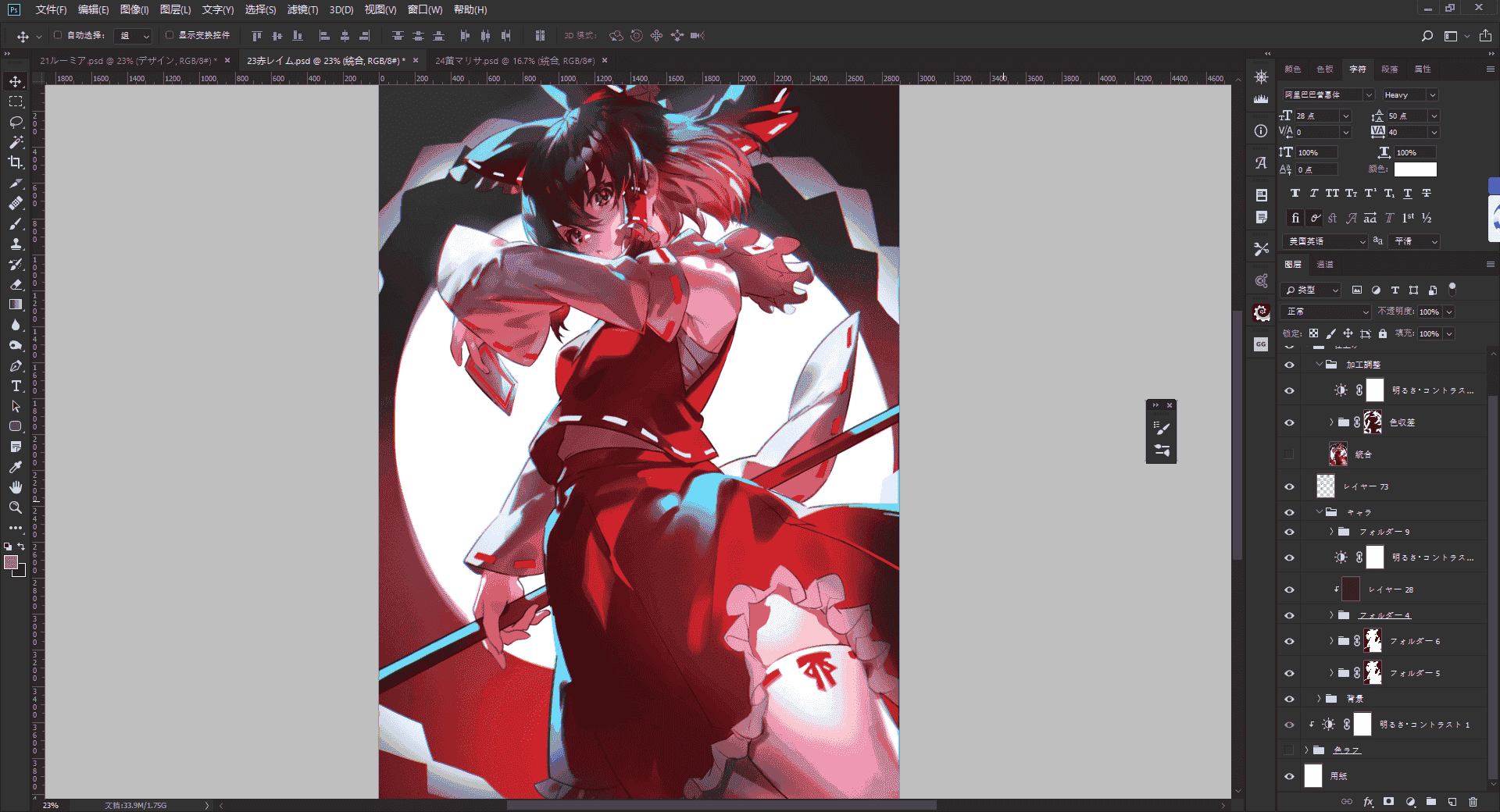1500x812 pixels.
Task: Click the 統合 layer thumbnail
Action: tap(1338, 454)
